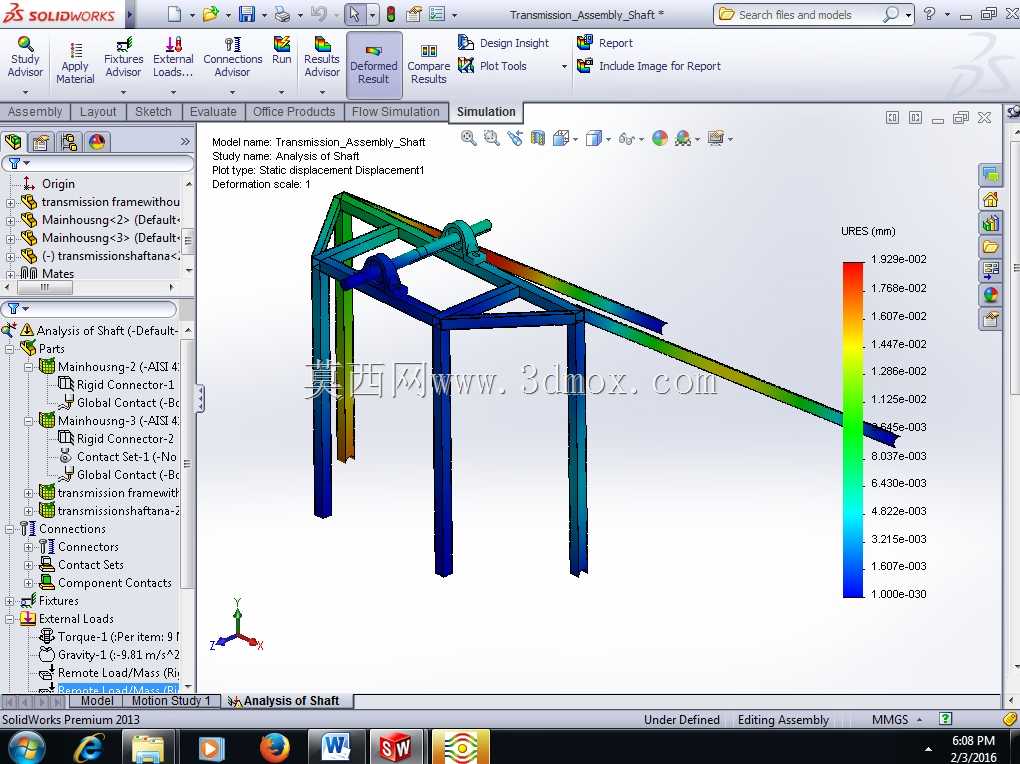Open Firefox from the Windows taskbar
1020x764 pixels.
274,747
